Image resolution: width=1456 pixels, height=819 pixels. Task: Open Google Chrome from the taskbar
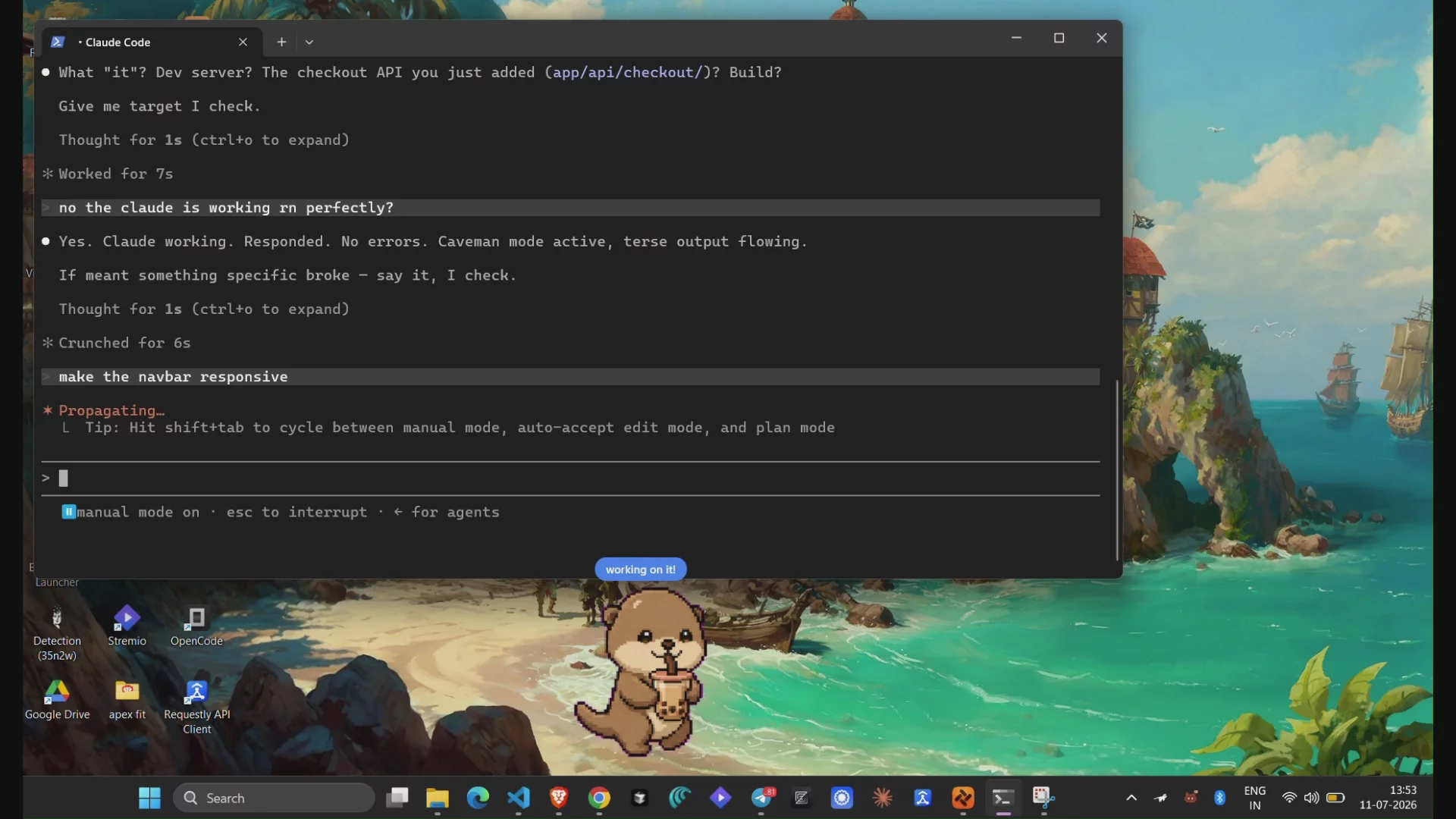599,798
